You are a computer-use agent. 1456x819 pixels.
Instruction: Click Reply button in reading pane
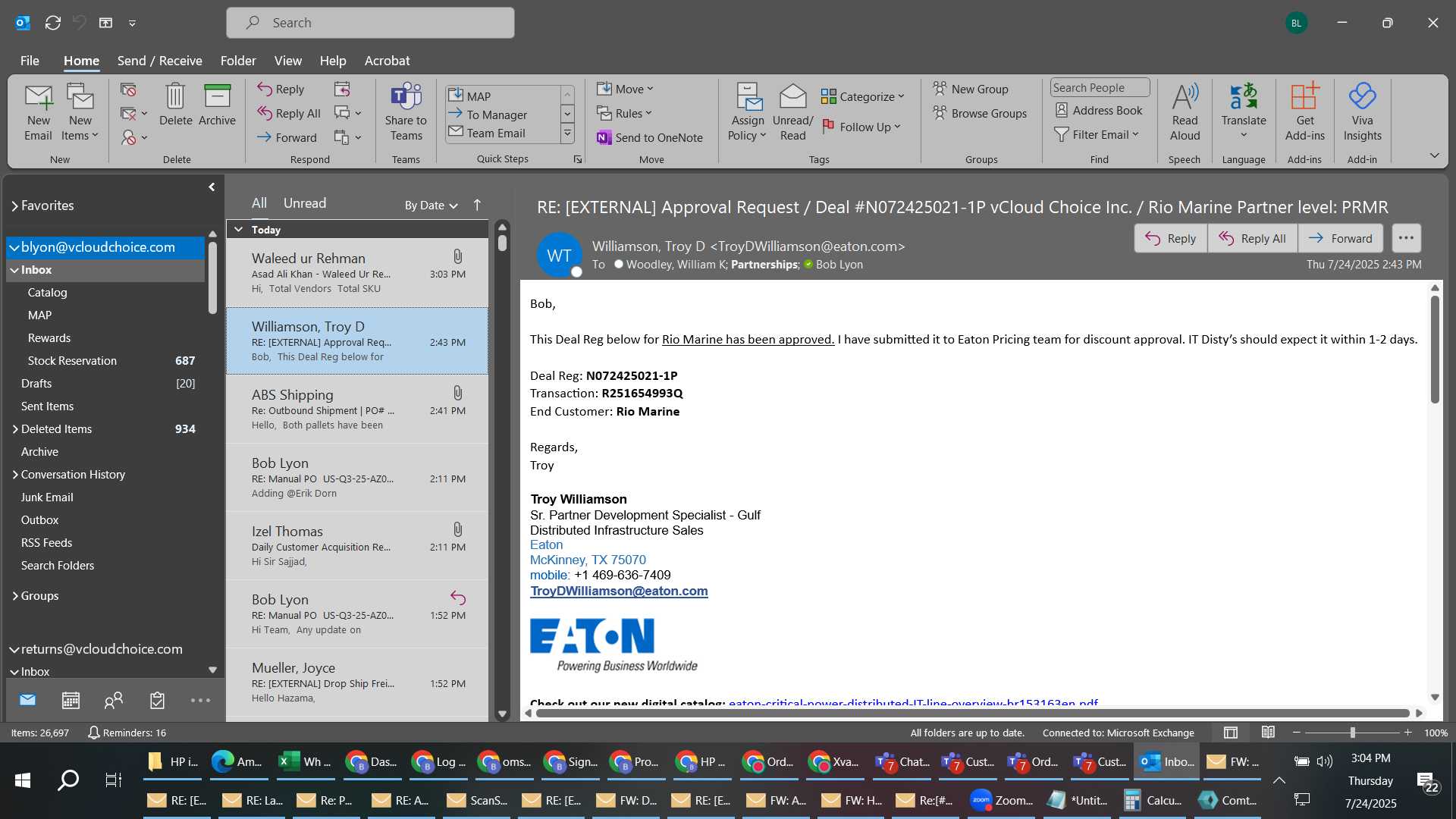1170,238
